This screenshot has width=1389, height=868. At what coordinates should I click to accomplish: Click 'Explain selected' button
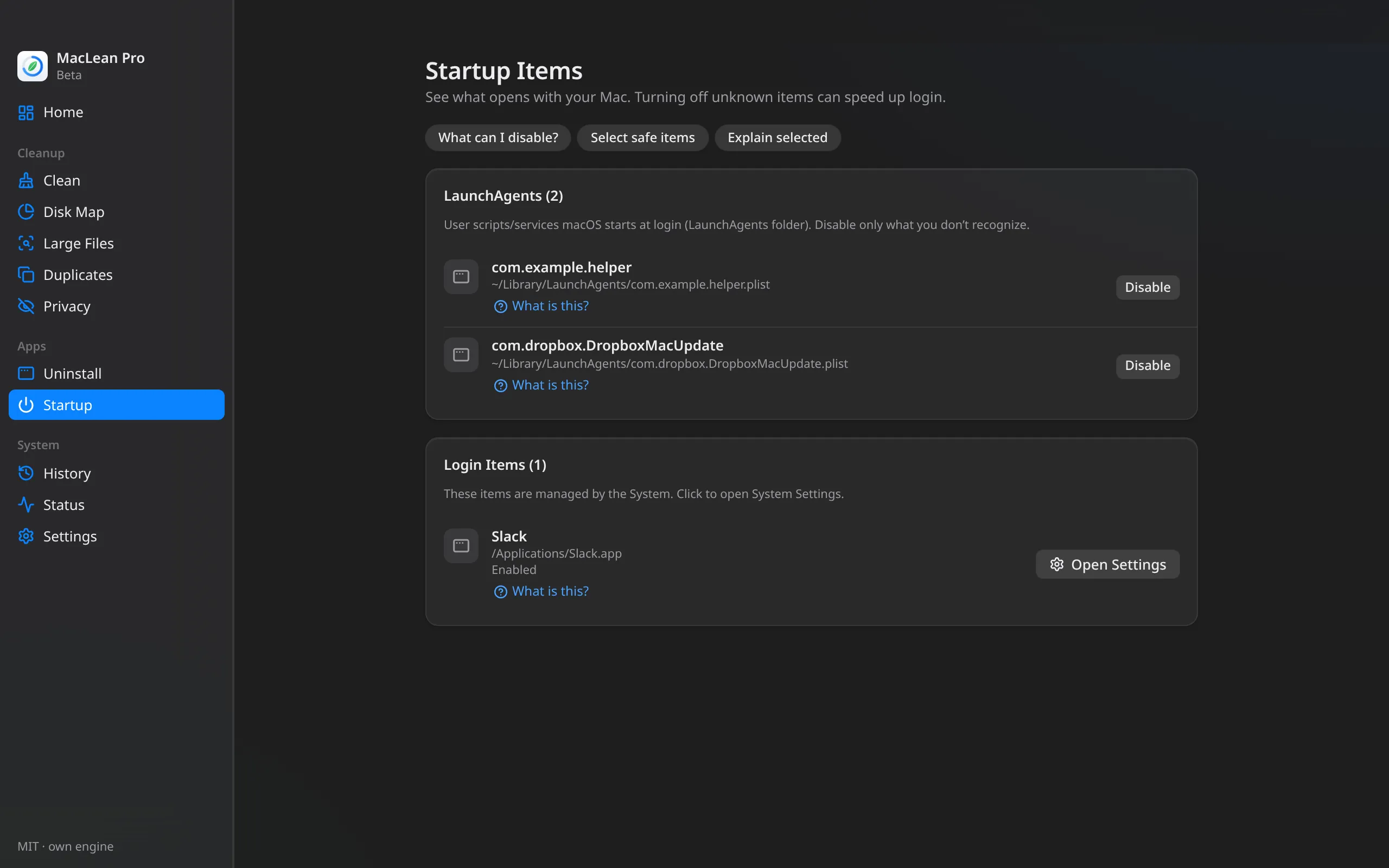(x=777, y=138)
